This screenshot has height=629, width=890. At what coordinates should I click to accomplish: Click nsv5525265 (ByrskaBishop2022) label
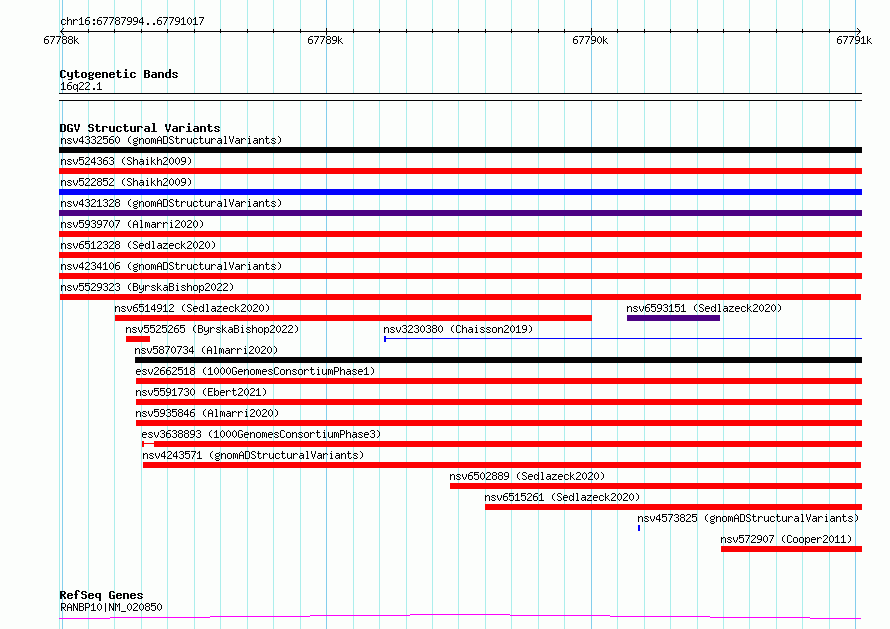pyautogui.click(x=212, y=329)
